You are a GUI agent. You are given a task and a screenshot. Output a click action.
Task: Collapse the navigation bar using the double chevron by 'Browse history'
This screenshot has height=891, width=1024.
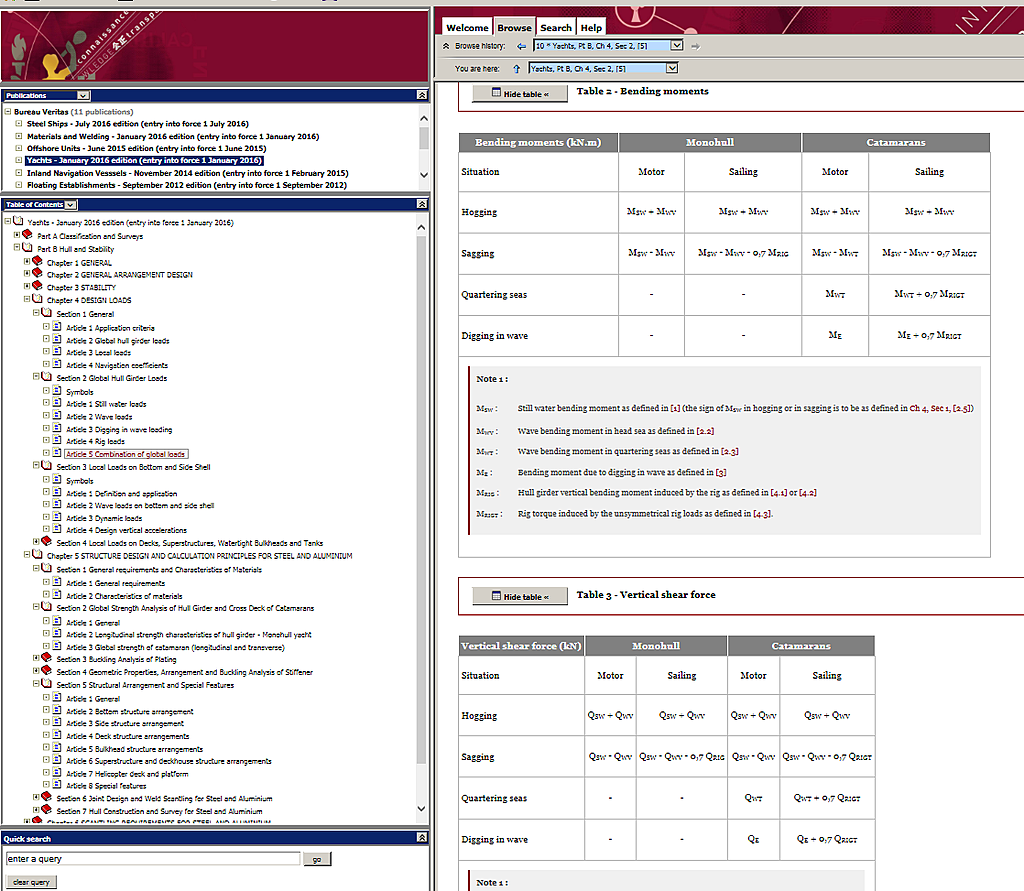click(x=446, y=46)
